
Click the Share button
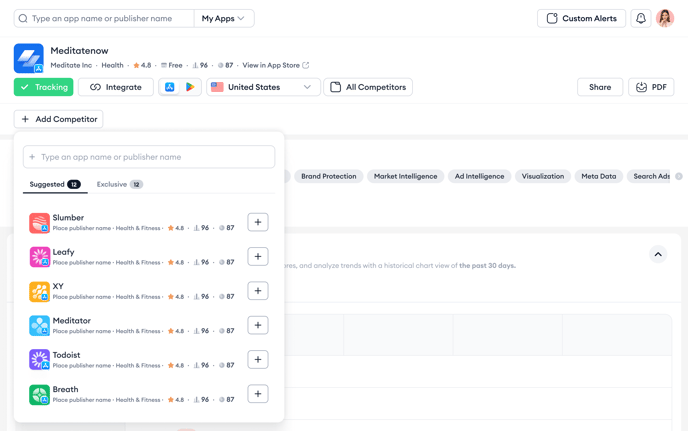pyautogui.click(x=600, y=87)
